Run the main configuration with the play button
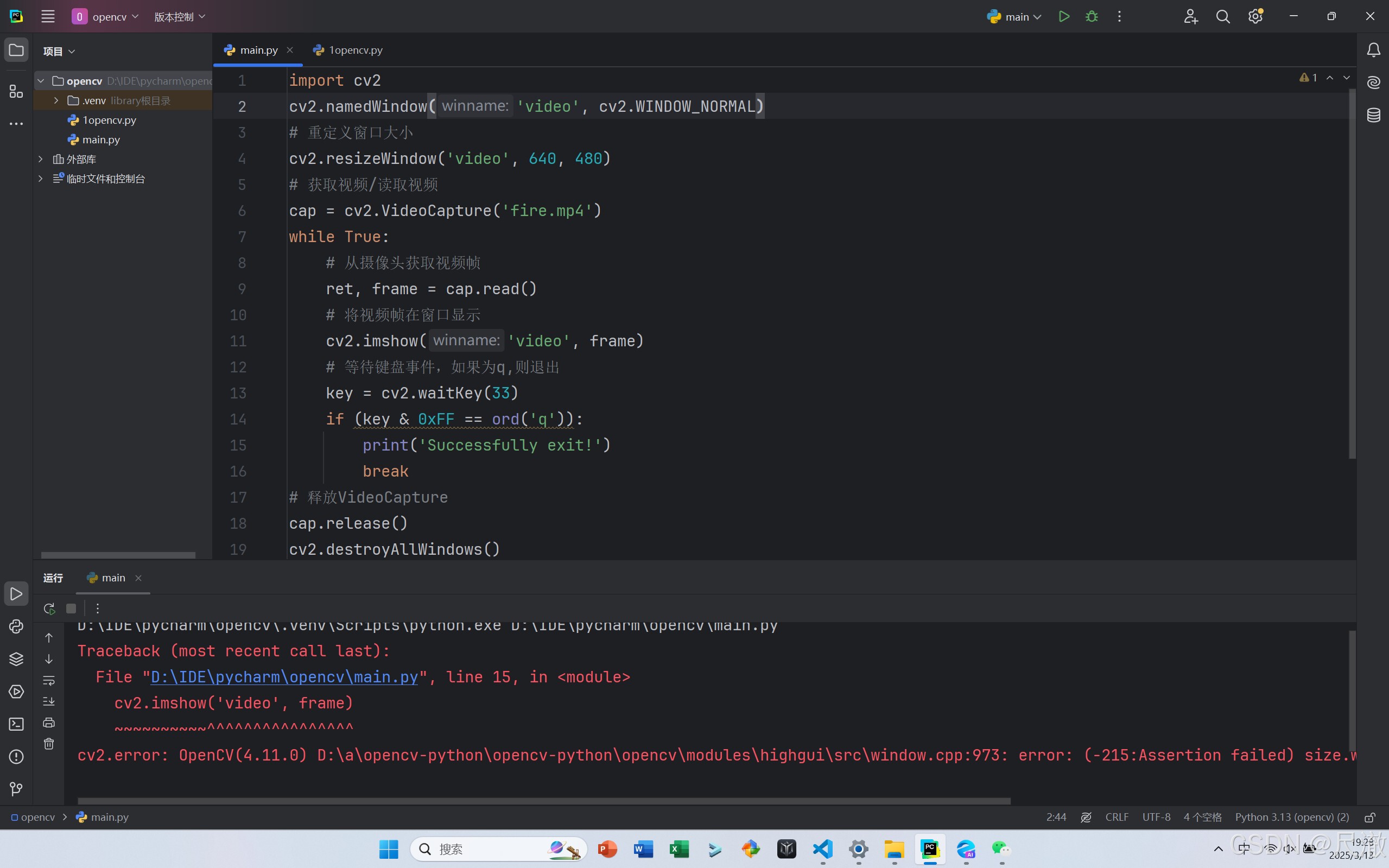Screen dimensions: 1389x868 point(1063,16)
